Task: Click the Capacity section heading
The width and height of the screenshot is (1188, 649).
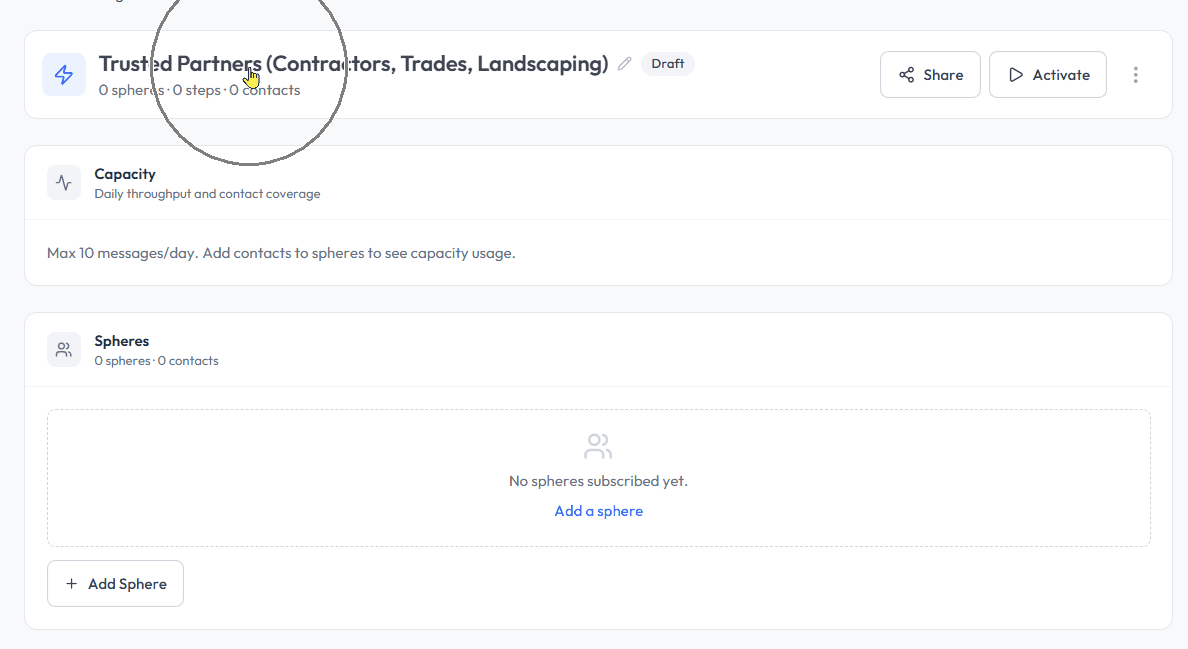Action: click(x=125, y=174)
